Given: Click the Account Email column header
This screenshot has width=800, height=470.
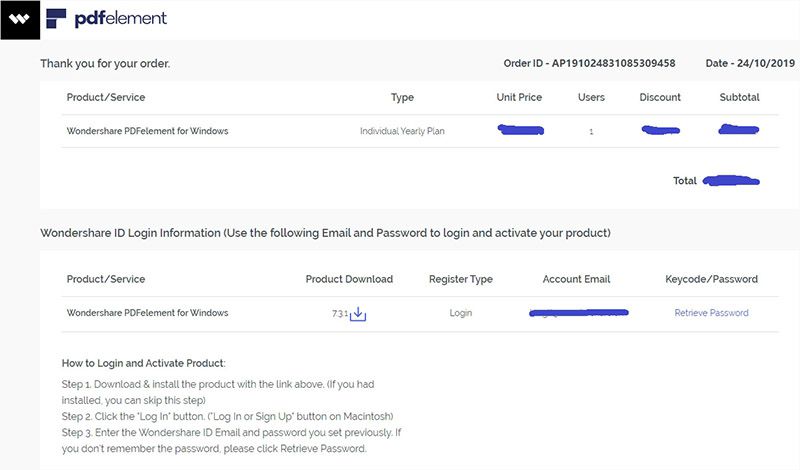Looking at the screenshot, I should click(576, 279).
